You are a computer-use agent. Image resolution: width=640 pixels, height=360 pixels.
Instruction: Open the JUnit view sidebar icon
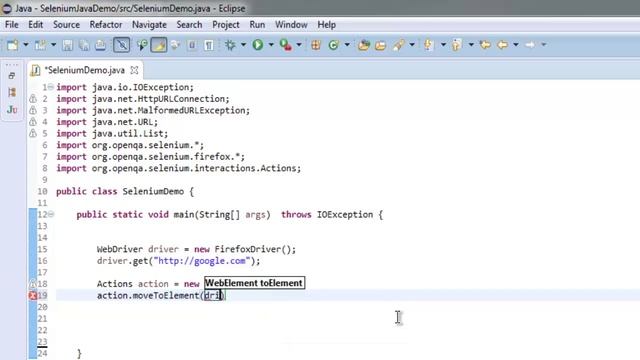coord(12,109)
